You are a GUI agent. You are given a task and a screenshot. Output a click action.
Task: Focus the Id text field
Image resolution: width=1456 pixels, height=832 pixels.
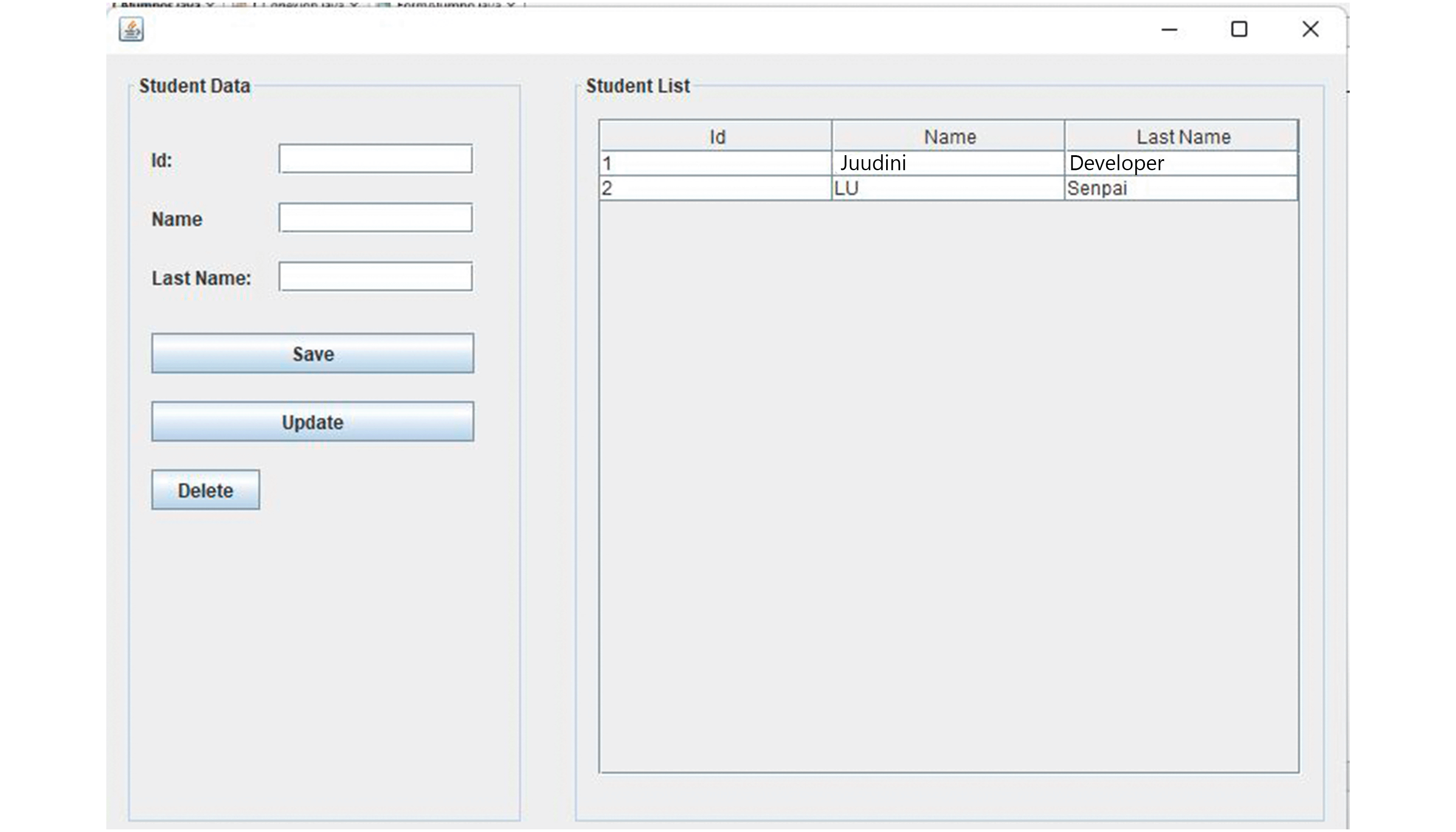pos(375,159)
